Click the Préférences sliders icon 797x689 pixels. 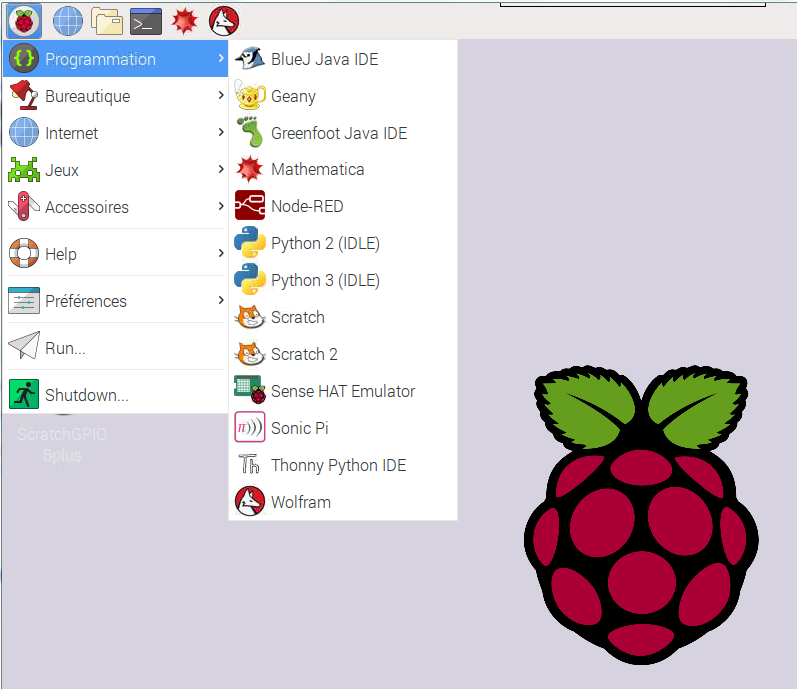coord(24,300)
